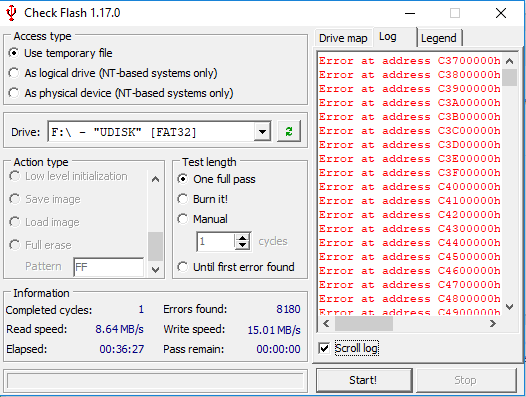Click Errors found value 8180
The image size is (526, 397).
[x=288, y=309]
